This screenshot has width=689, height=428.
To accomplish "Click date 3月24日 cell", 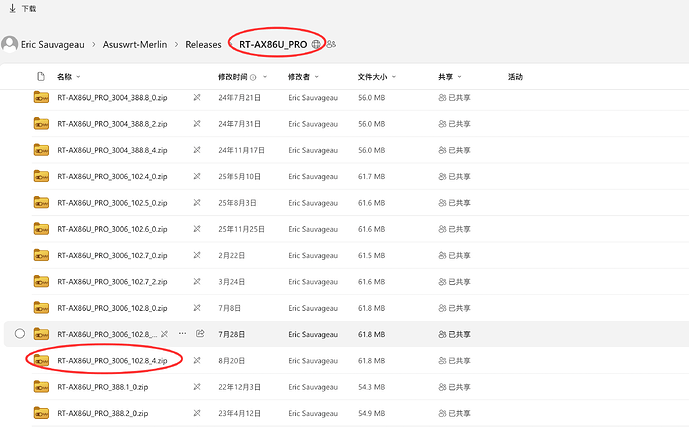I will [231, 282].
